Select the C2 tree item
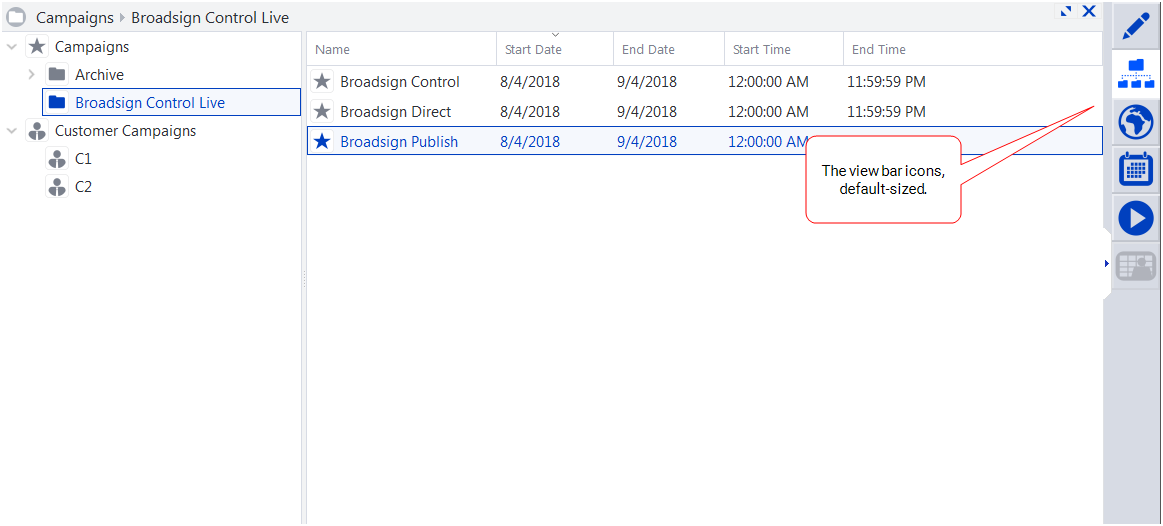The image size is (1163, 526). (84, 186)
